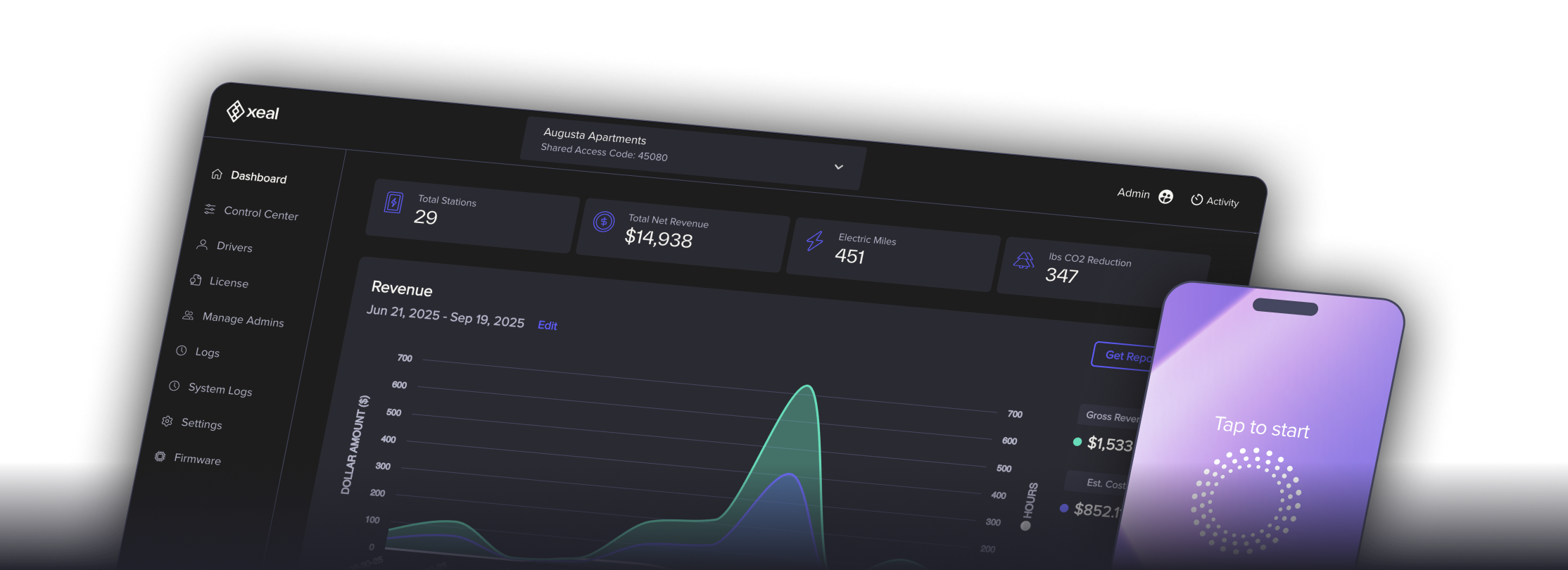Click the $1,533 gross revenue amount
1568x570 pixels.
1110,444
